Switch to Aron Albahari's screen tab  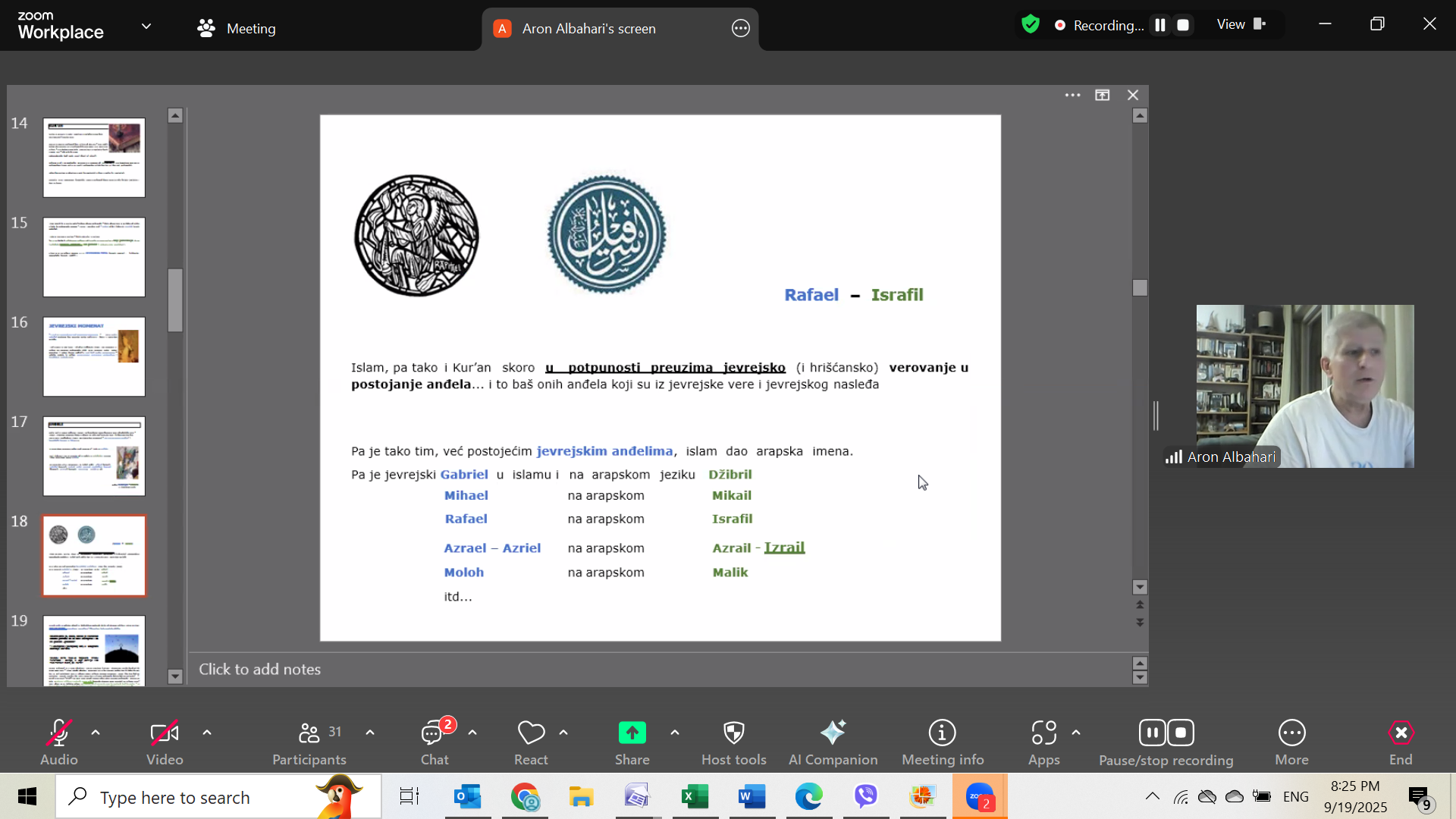[588, 29]
